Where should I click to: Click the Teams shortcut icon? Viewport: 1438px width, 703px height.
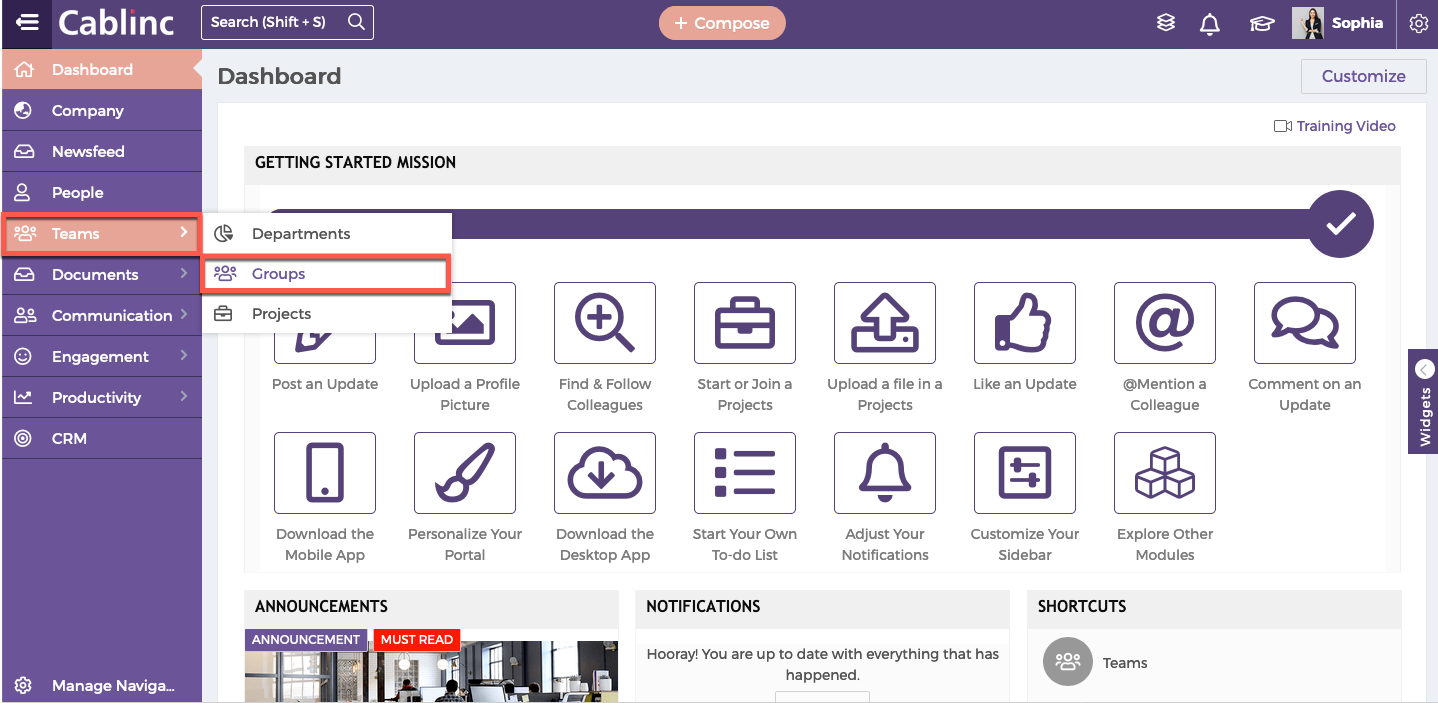[1068, 662]
